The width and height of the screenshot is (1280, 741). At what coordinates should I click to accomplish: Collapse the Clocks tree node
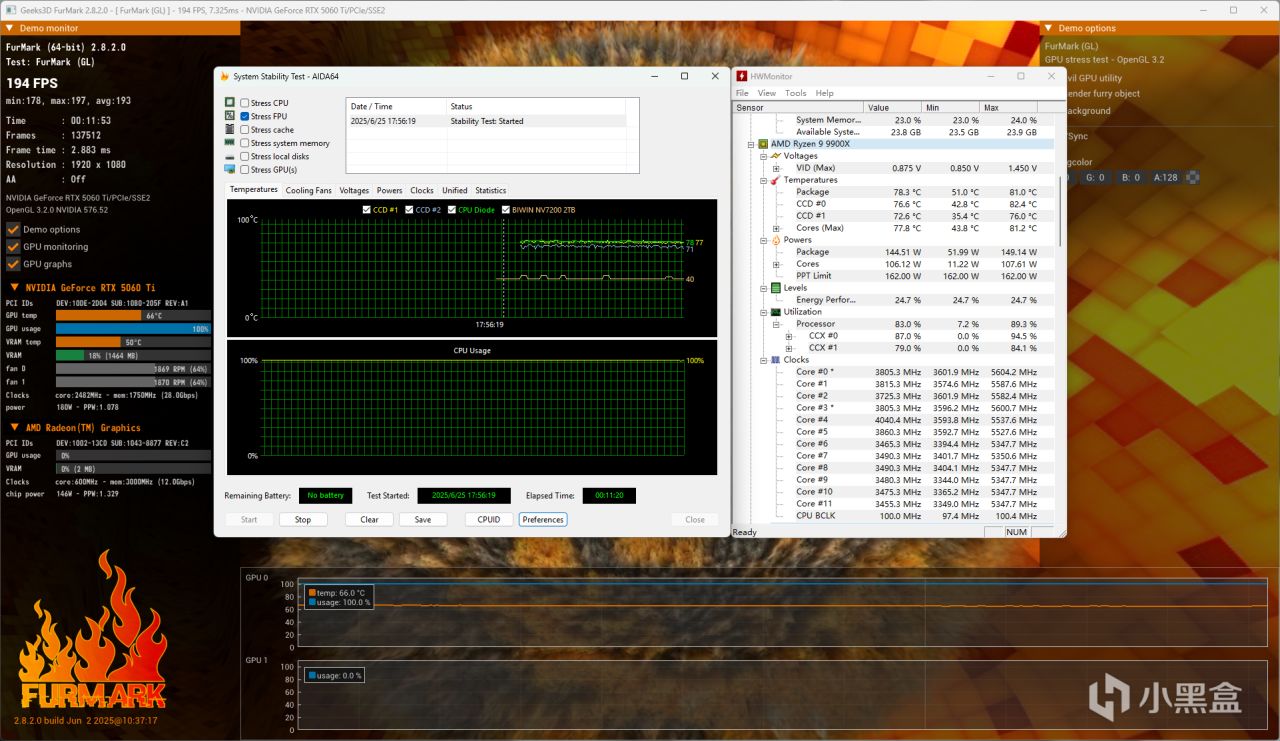pos(763,360)
